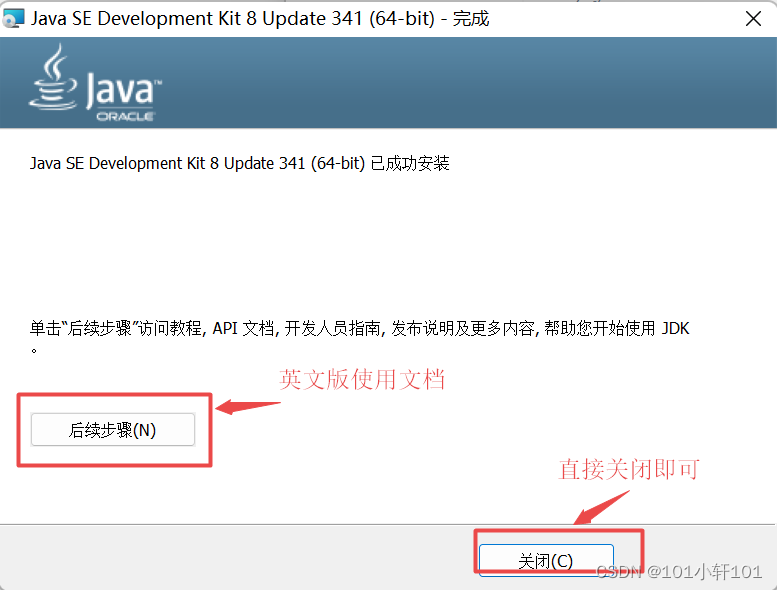Click the installer icon in the title bar
Screen dimensions: 777x590
pos(13,18)
